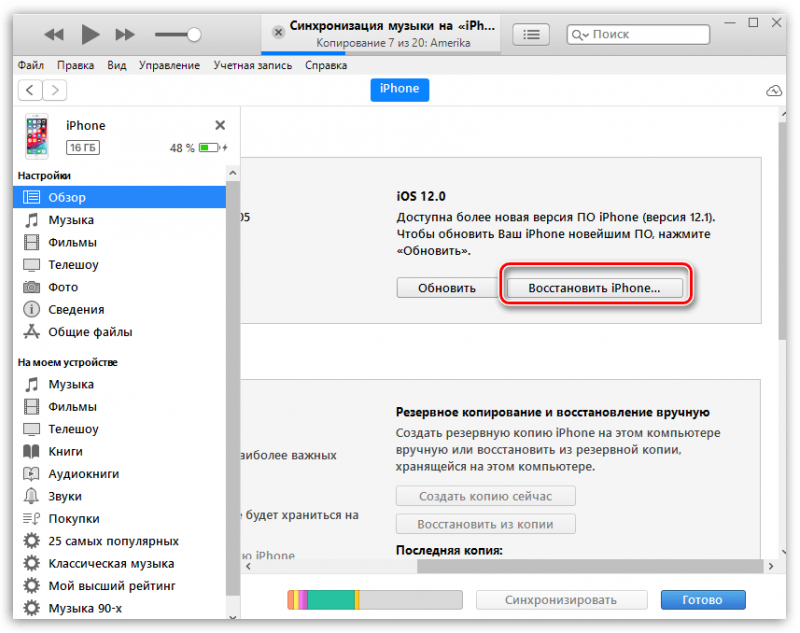The height and width of the screenshot is (633, 800).
Task: Open the Управление menu
Action: click(x=169, y=65)
